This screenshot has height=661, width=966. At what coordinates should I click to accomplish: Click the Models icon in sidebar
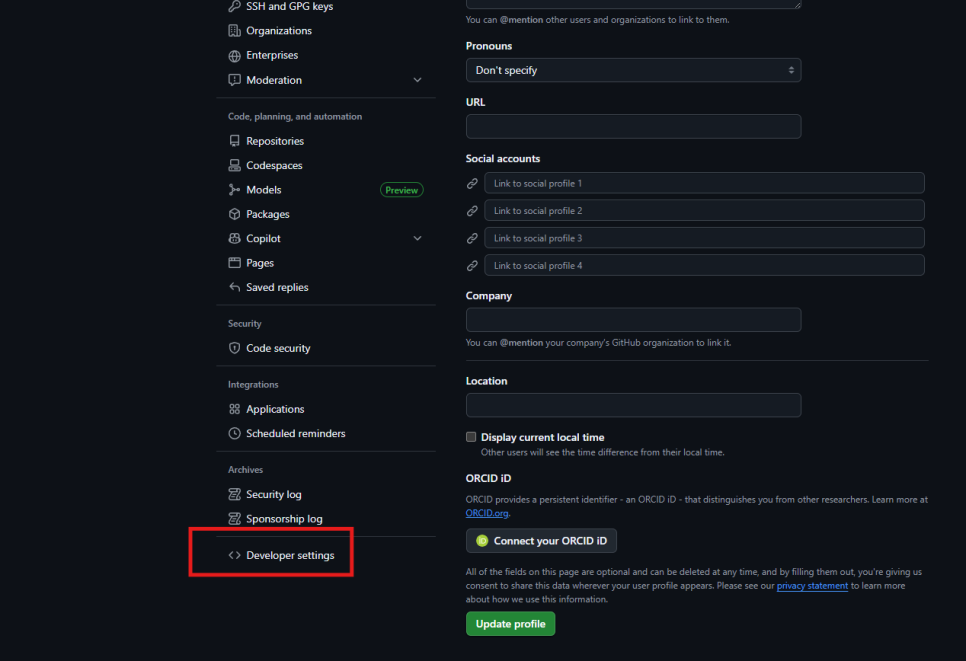click(234, 190)
